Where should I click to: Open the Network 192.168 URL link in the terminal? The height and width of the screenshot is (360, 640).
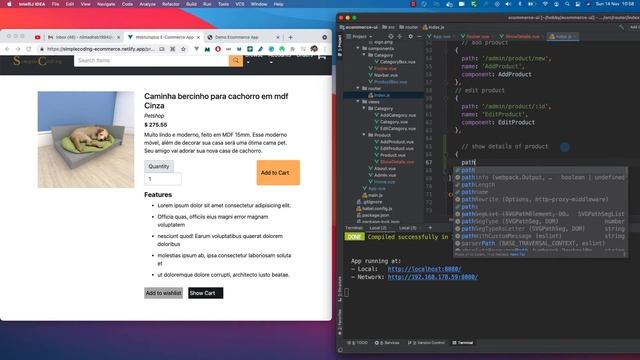pyautogui.click(x=432, y=277)
